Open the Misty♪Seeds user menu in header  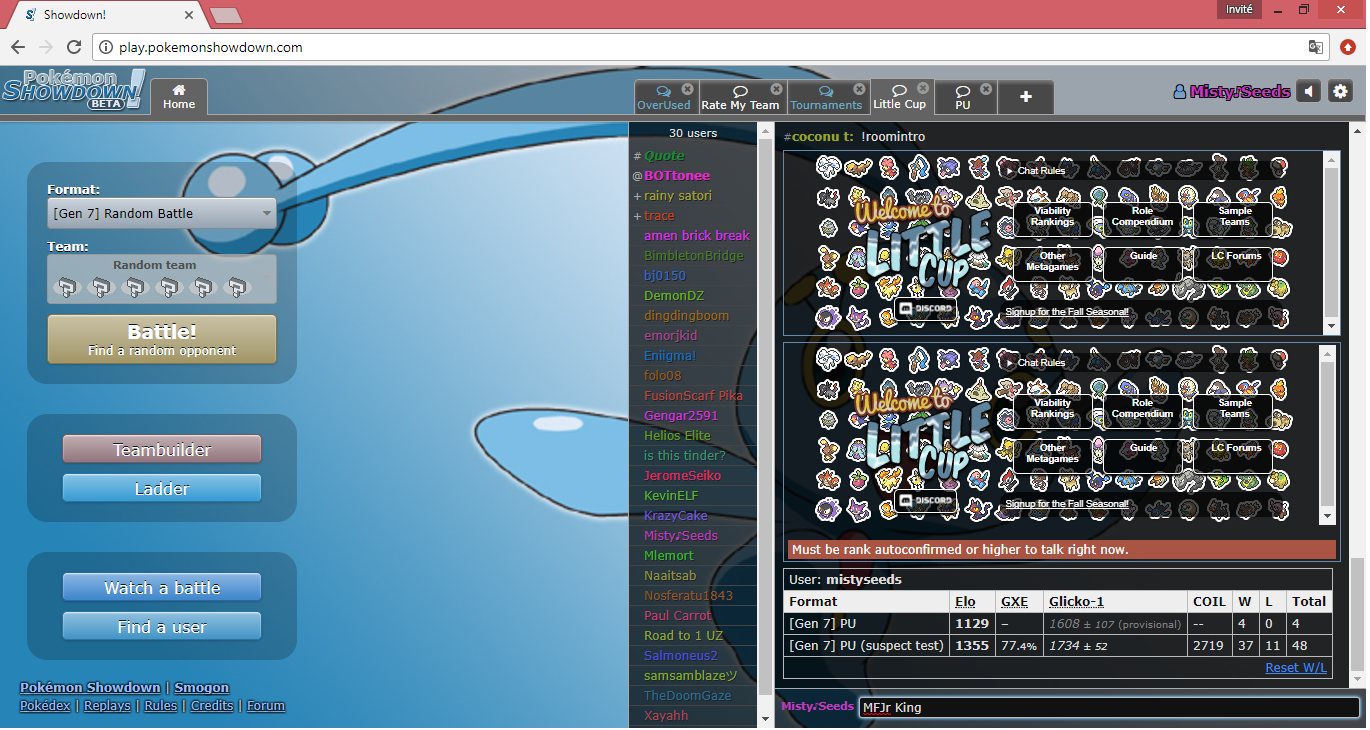point(1232,92)
